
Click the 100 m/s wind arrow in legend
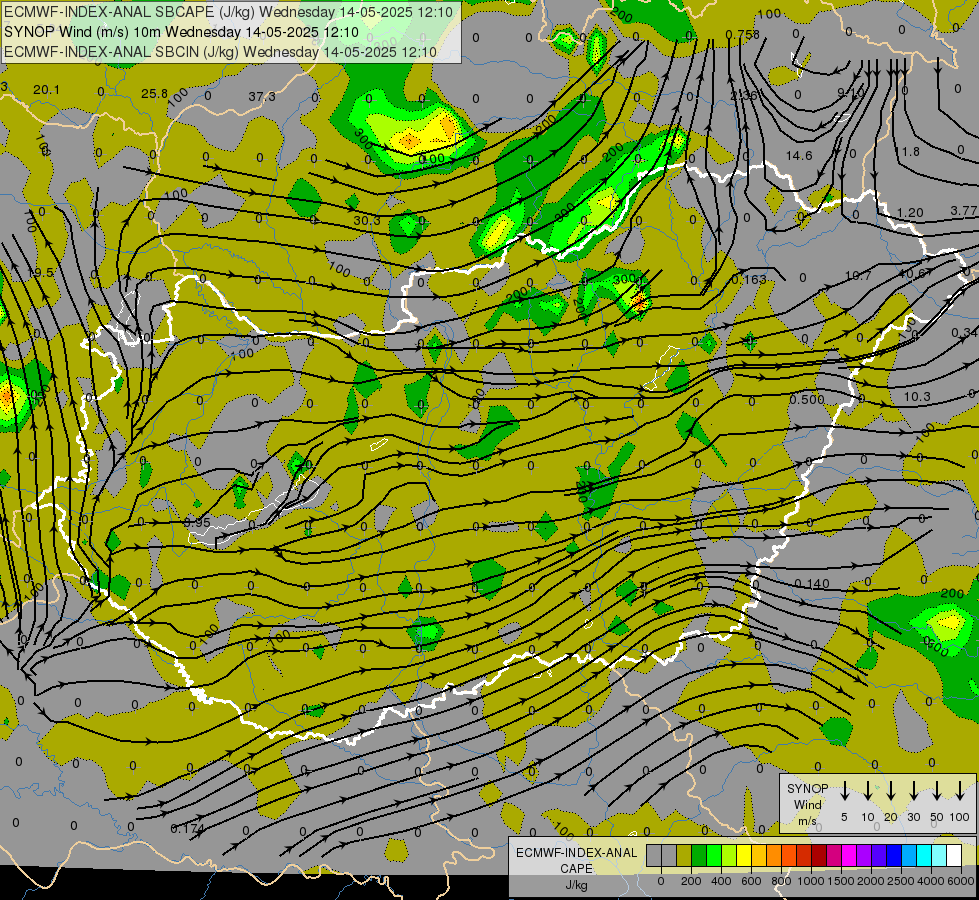click(x=960, y=790)
